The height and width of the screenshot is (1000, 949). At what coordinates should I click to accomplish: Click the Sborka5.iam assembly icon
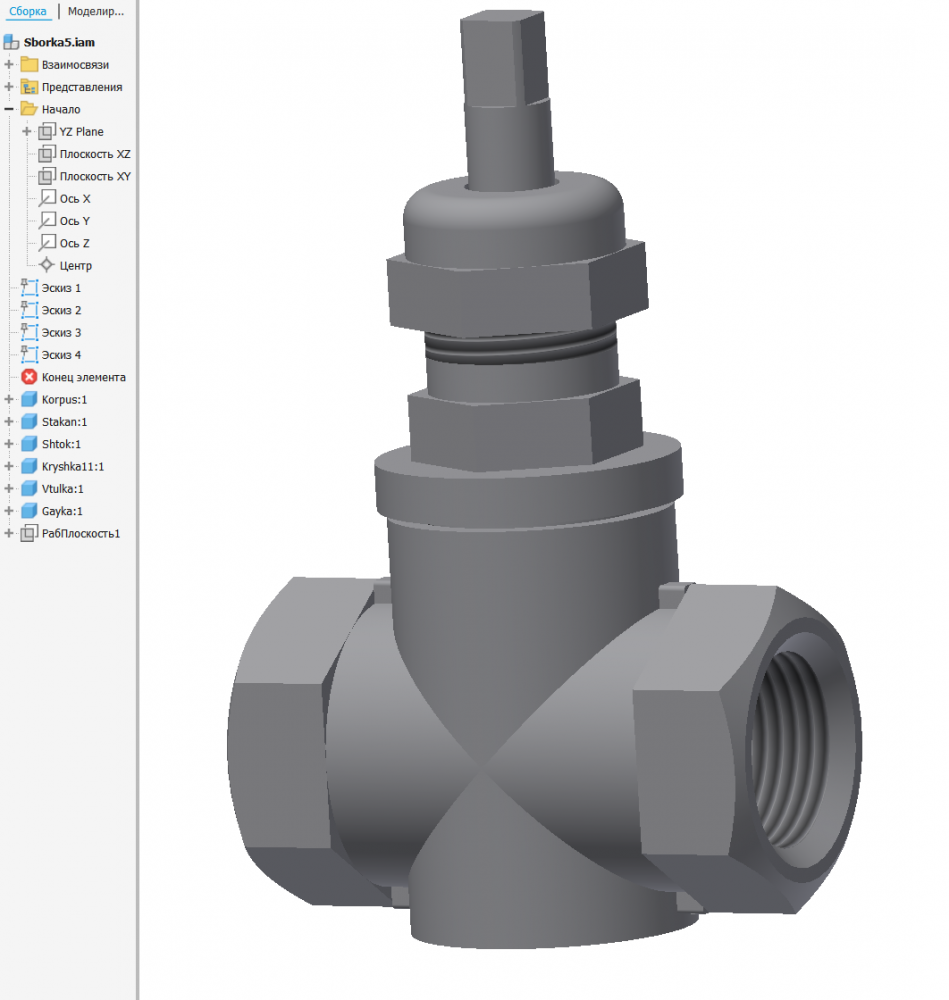point(11,42)
